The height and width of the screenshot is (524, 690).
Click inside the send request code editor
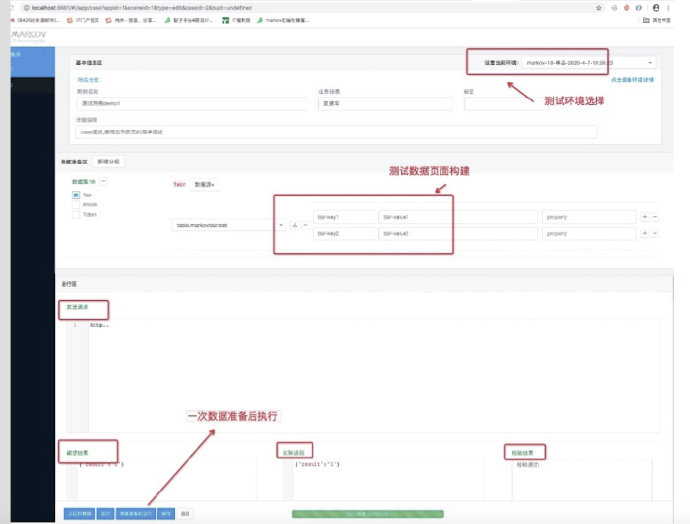[363, 376]
